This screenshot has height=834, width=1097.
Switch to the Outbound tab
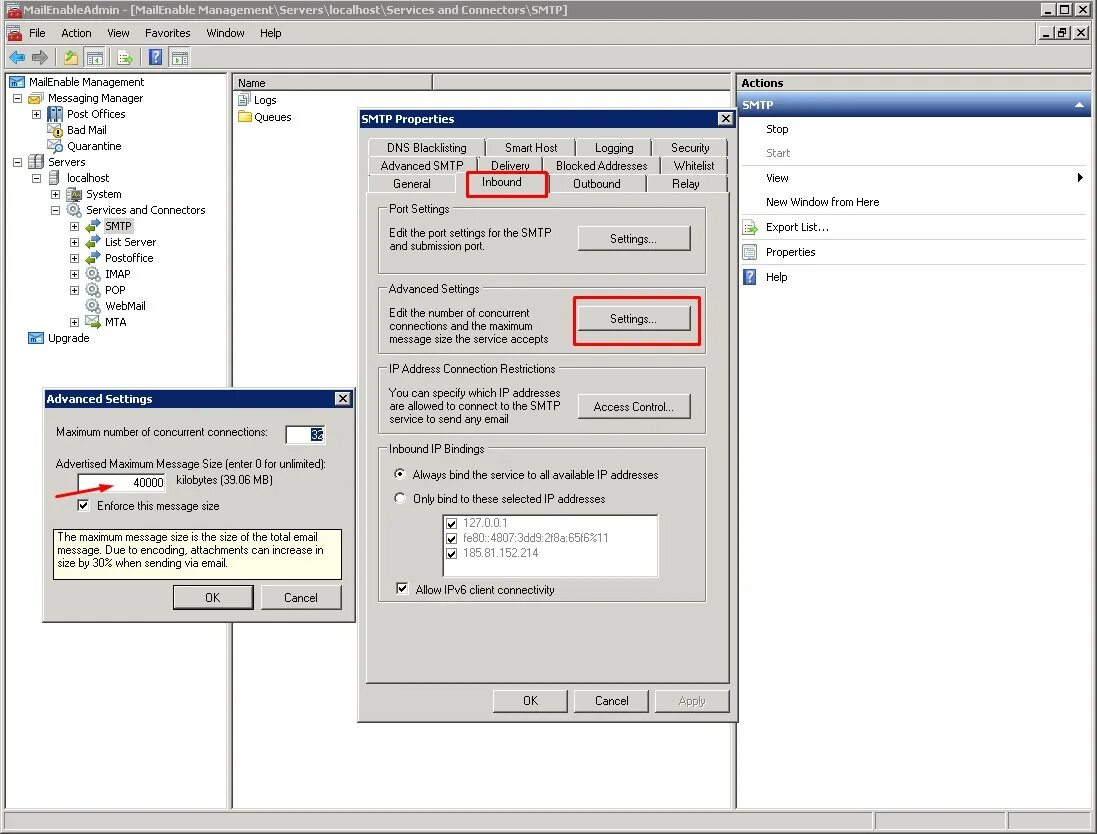pos(597,184)
